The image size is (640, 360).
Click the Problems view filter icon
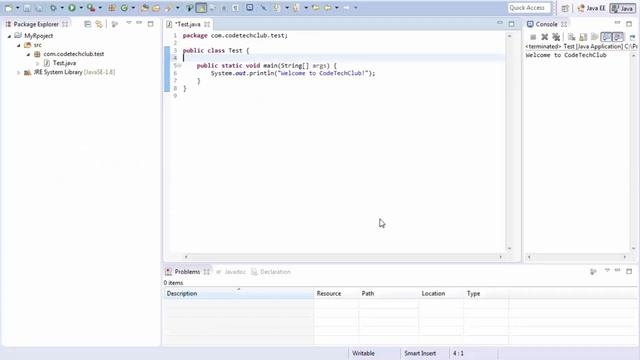point(593,271)
